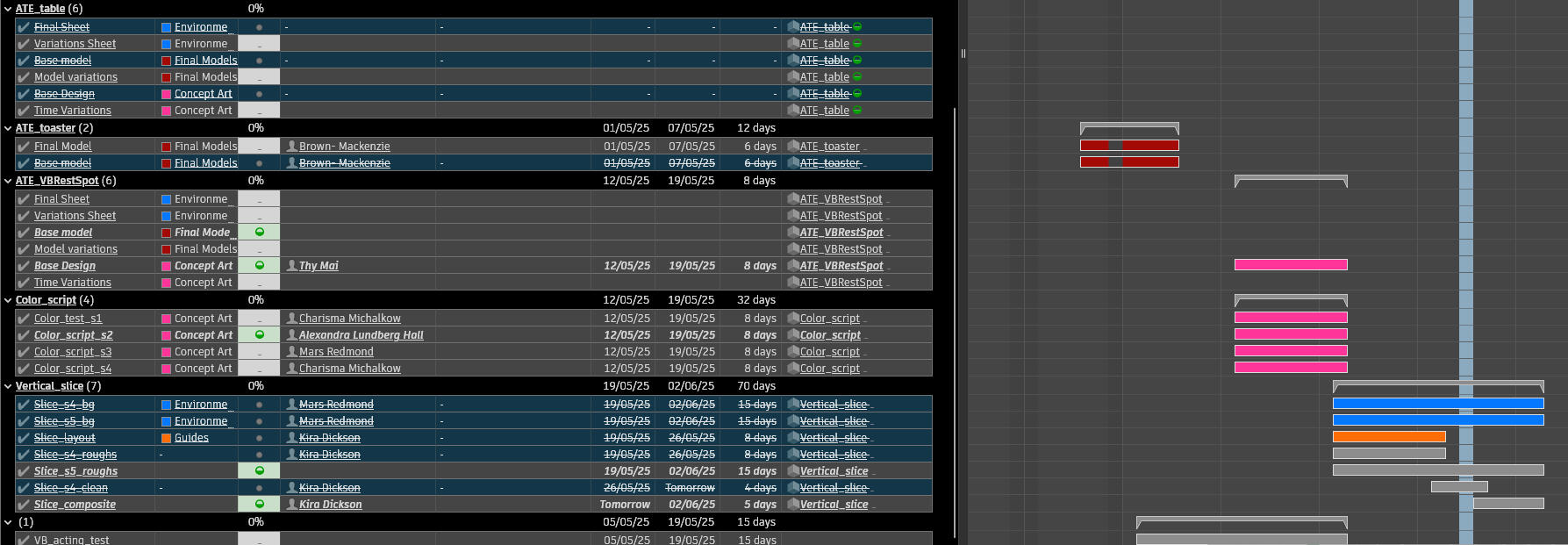Collapse the ATE_table group
This screenshot has height=545, width=1568.
click(x=8, y=9)
